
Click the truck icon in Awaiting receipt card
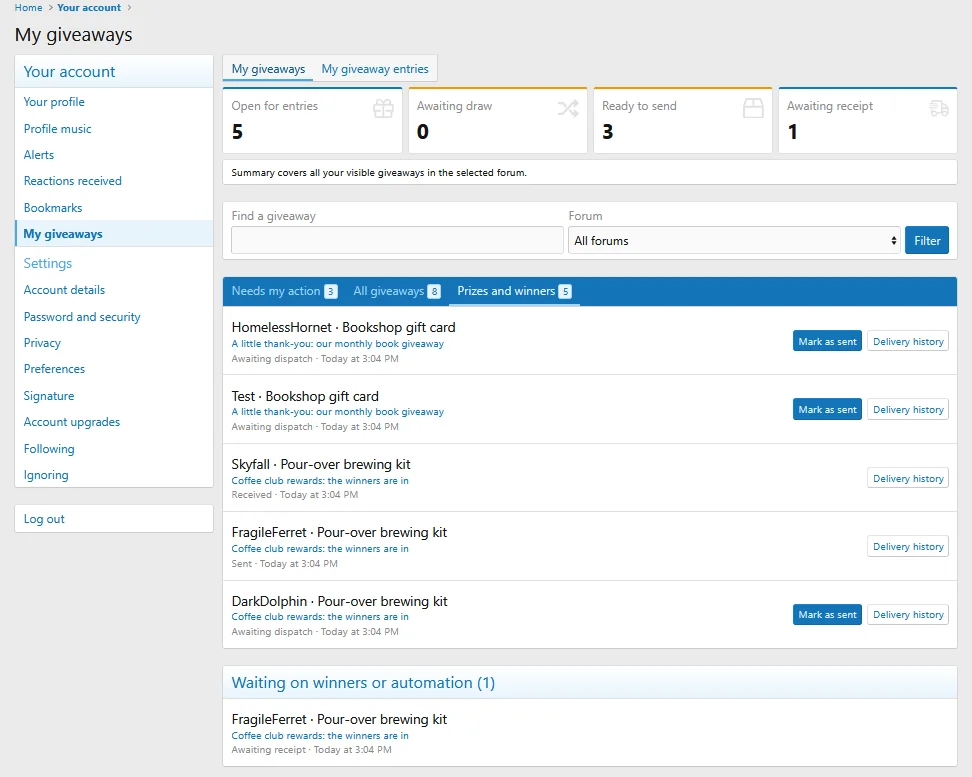pos(939,109)
